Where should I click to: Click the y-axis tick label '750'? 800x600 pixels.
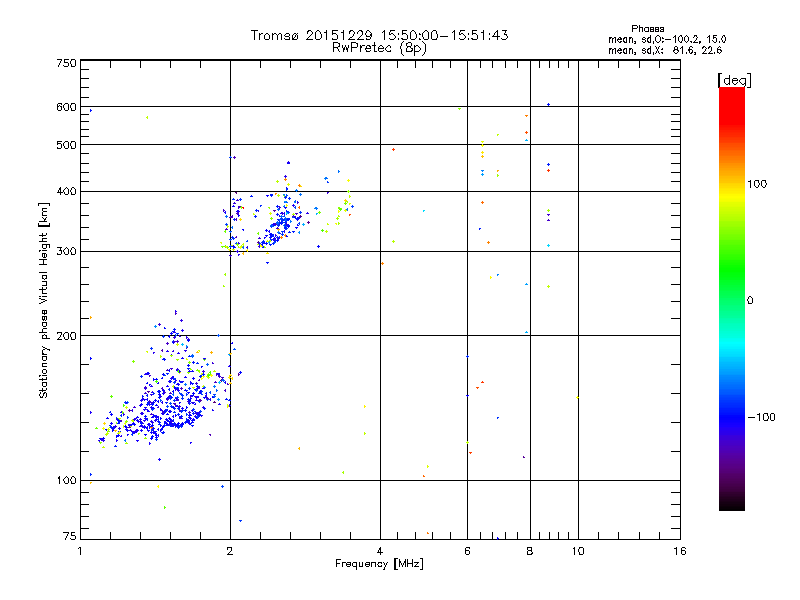click(66, 63)
